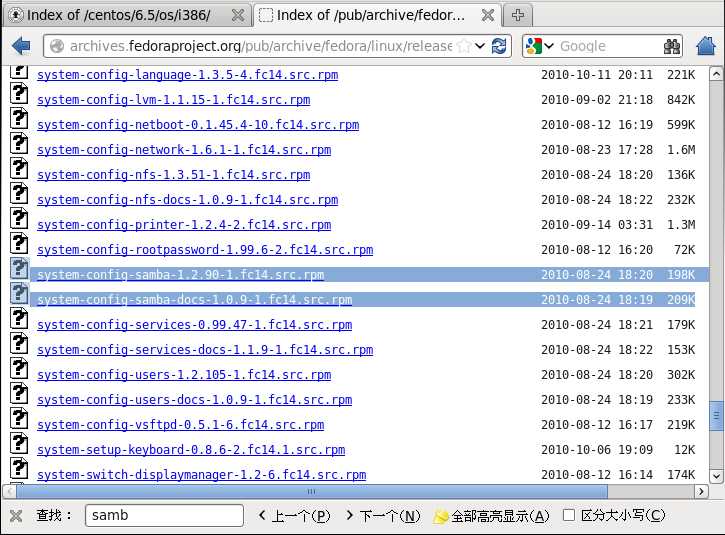The height and width of the screenshot is (535, 725).
Task: Open system-config-rootpassword-1.99.6-2 link
Action: tap(205, 250)
